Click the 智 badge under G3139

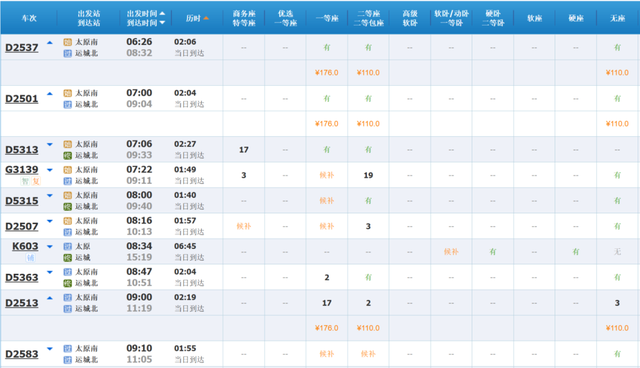[25, 181]
